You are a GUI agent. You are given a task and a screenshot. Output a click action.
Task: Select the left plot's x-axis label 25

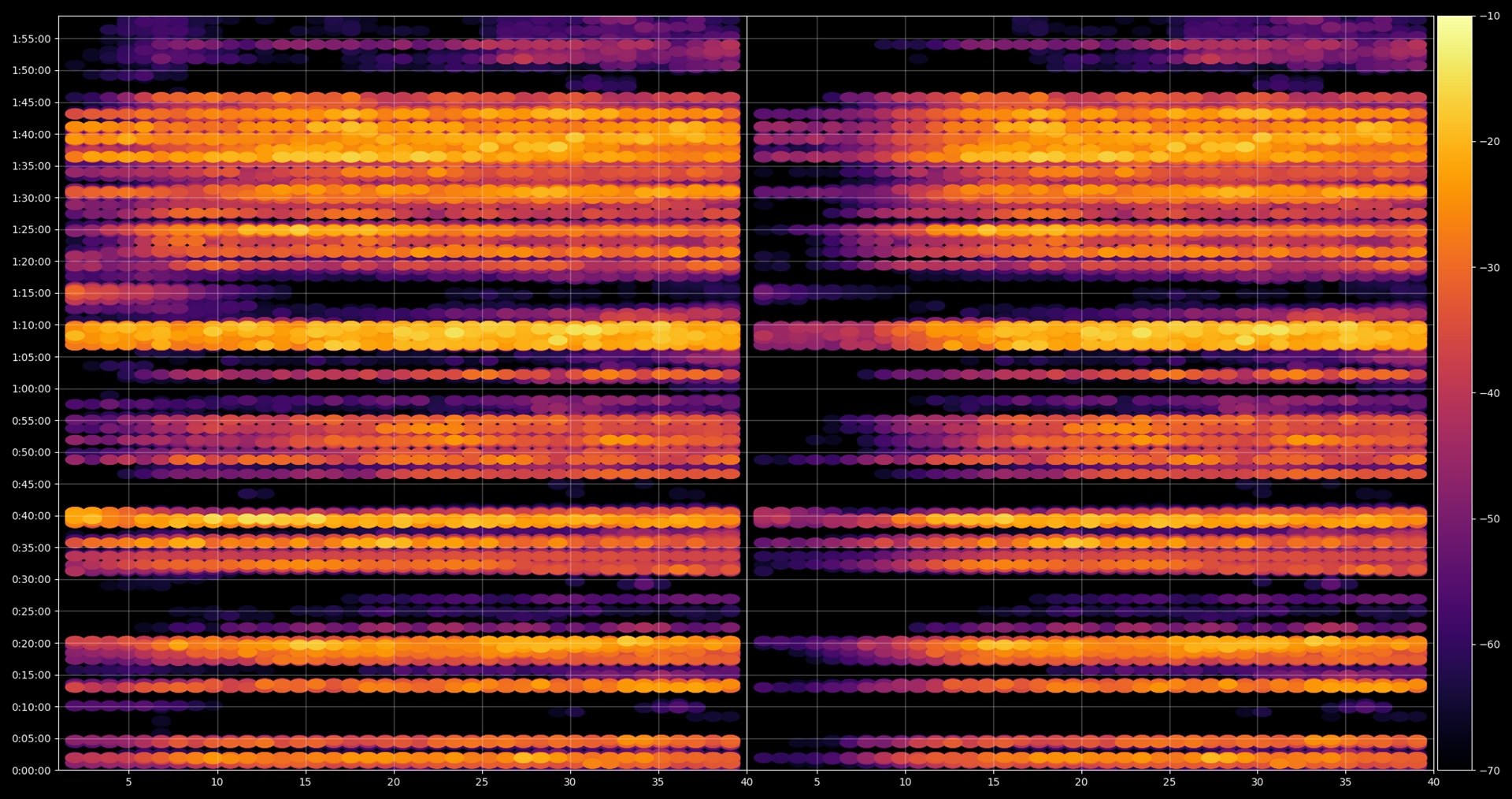pyautogui.click(x=481, y=782)
